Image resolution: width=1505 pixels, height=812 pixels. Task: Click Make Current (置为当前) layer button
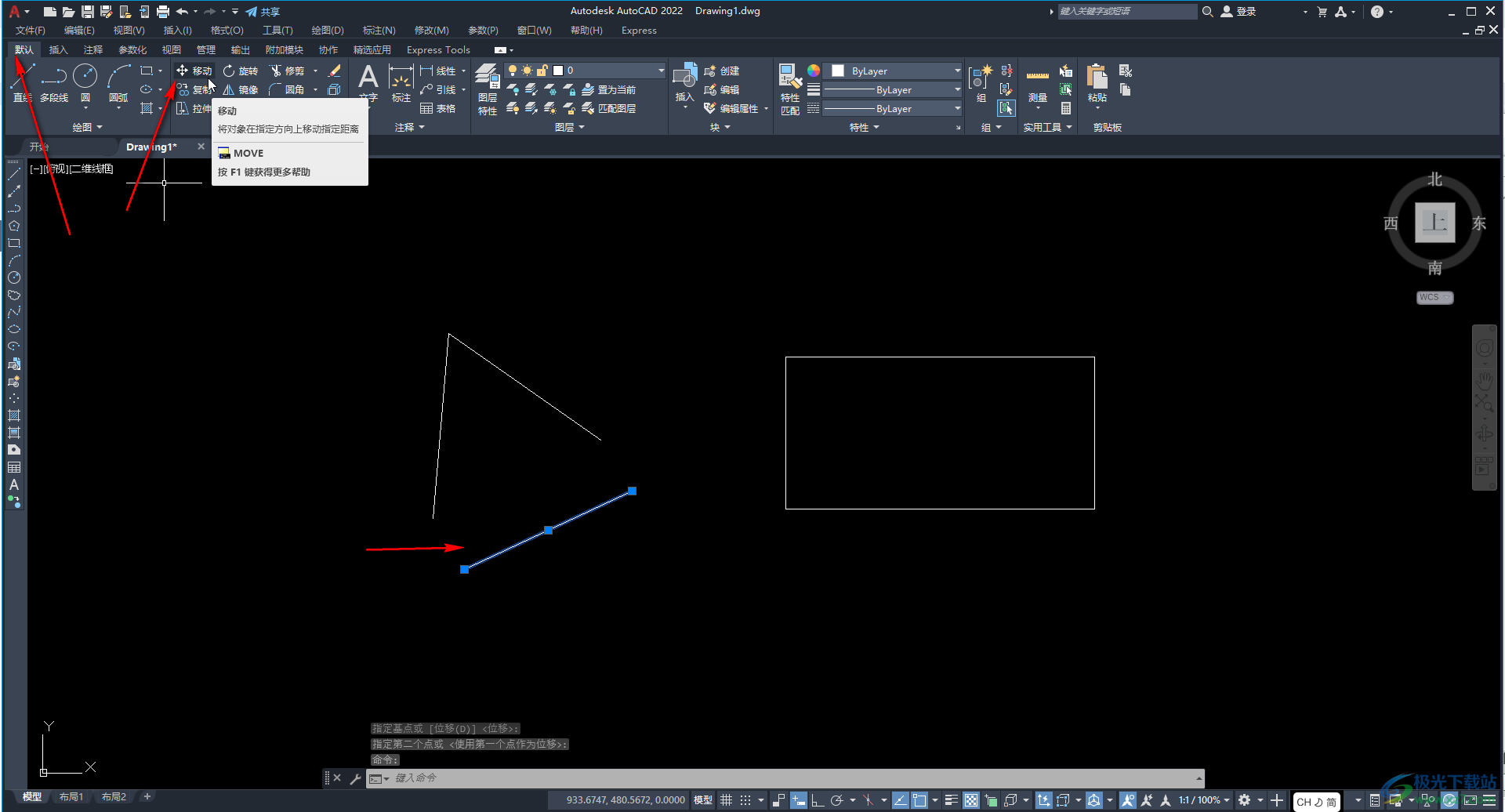click(x=609, y=89)
